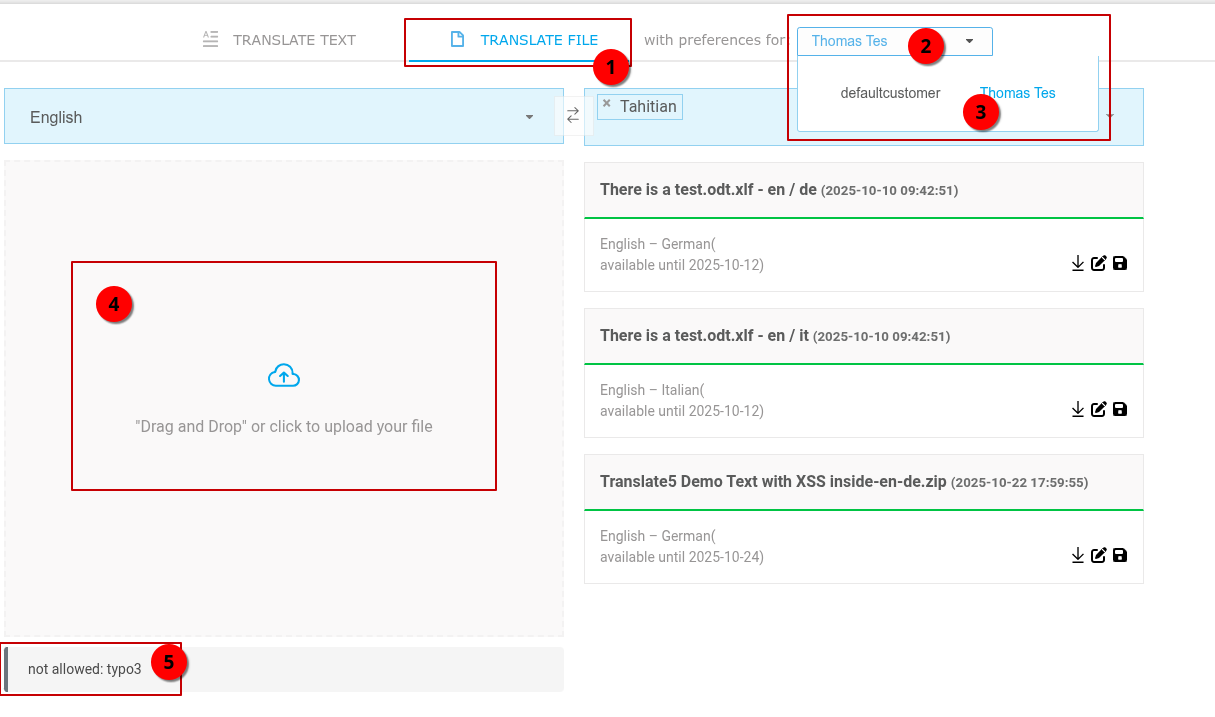
Task: Open editor for English–Italian translation
Action: pyautogui.click(x=1099, y=410)
